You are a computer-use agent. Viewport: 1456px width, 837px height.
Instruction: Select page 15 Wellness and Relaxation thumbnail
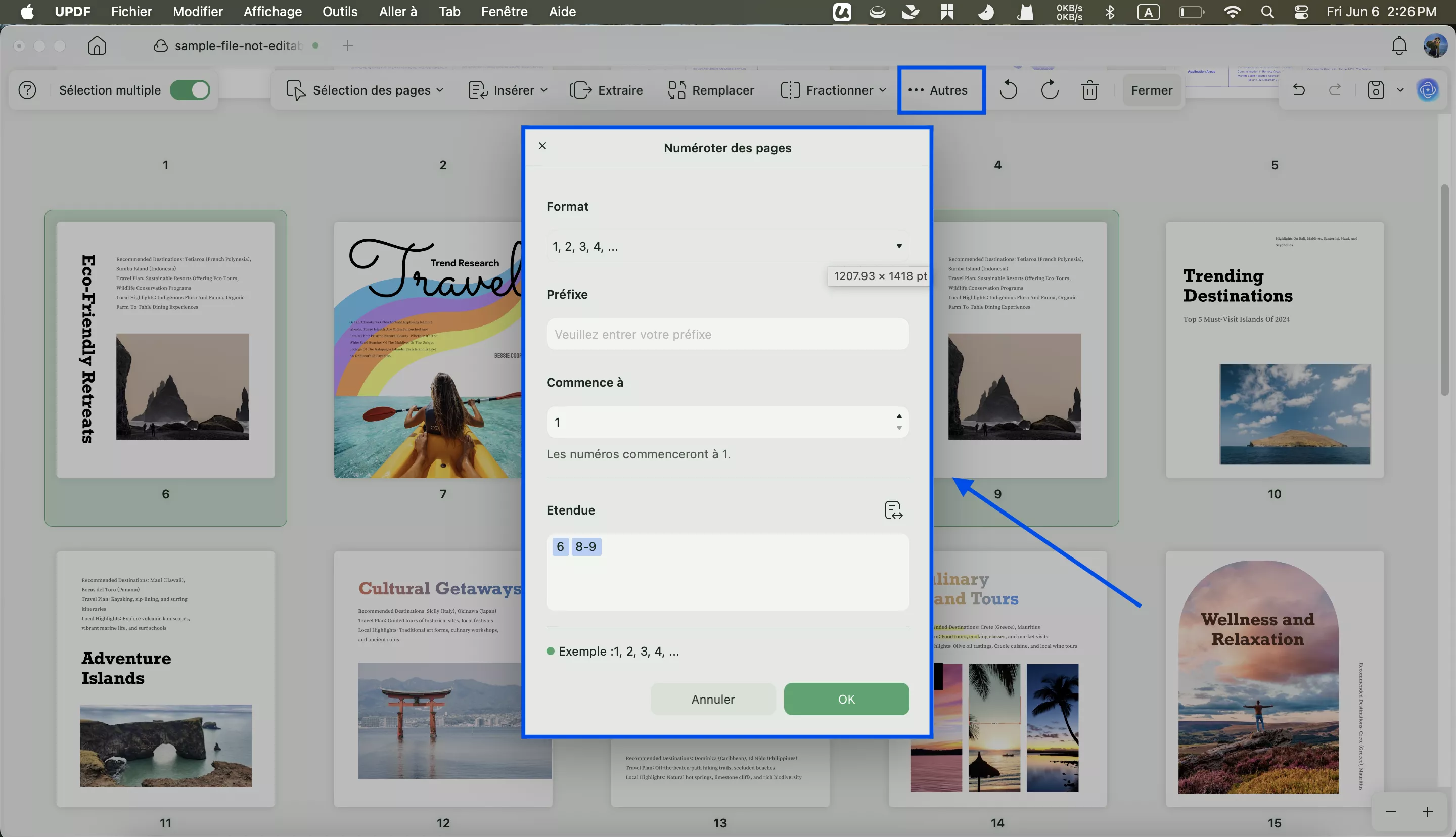[1275, 679]
